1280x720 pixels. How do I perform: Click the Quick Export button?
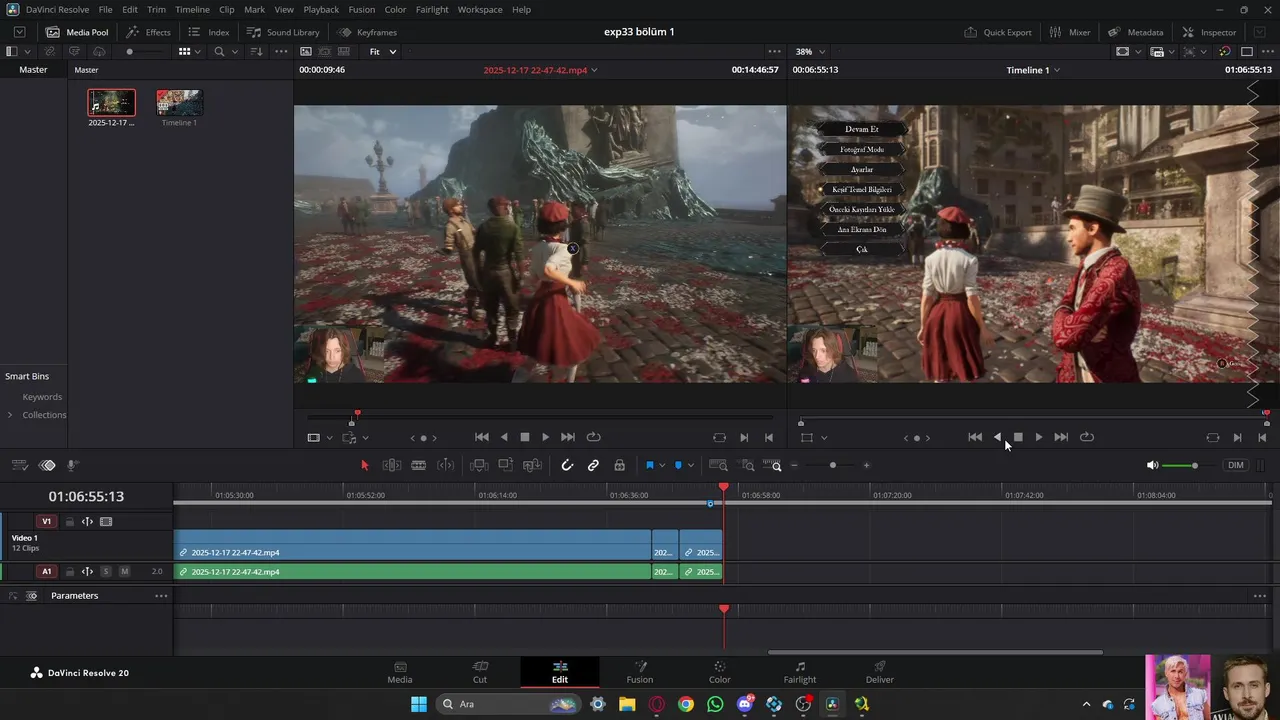[x=998, y=32]
